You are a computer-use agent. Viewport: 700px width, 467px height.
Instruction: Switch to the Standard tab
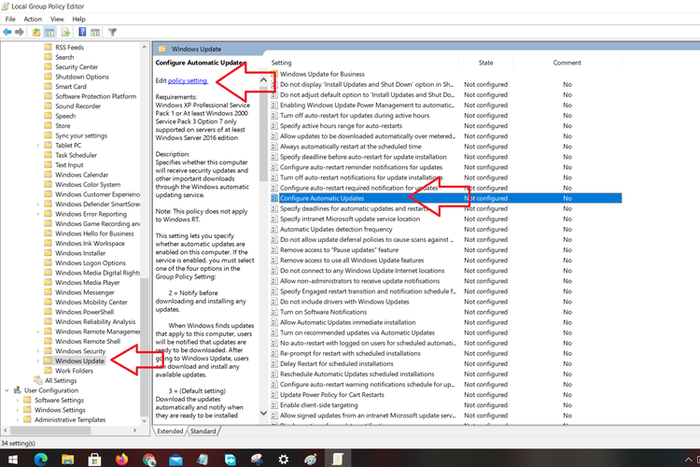[x=203, y=431]
